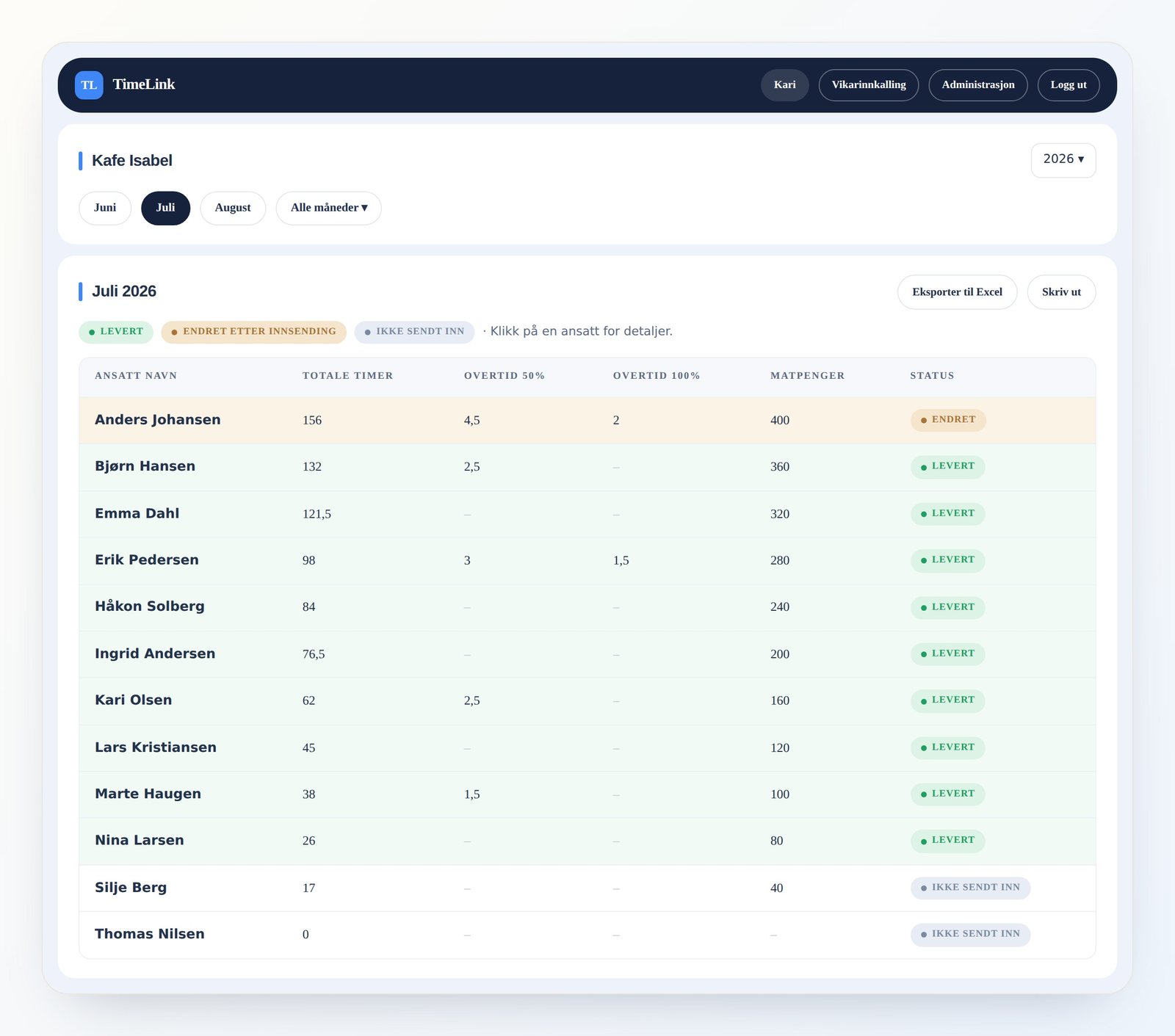Click the Skriv ut button
Image resolution: width=1175 pixels, height=1036 pixels.
tap(1061, 292)
